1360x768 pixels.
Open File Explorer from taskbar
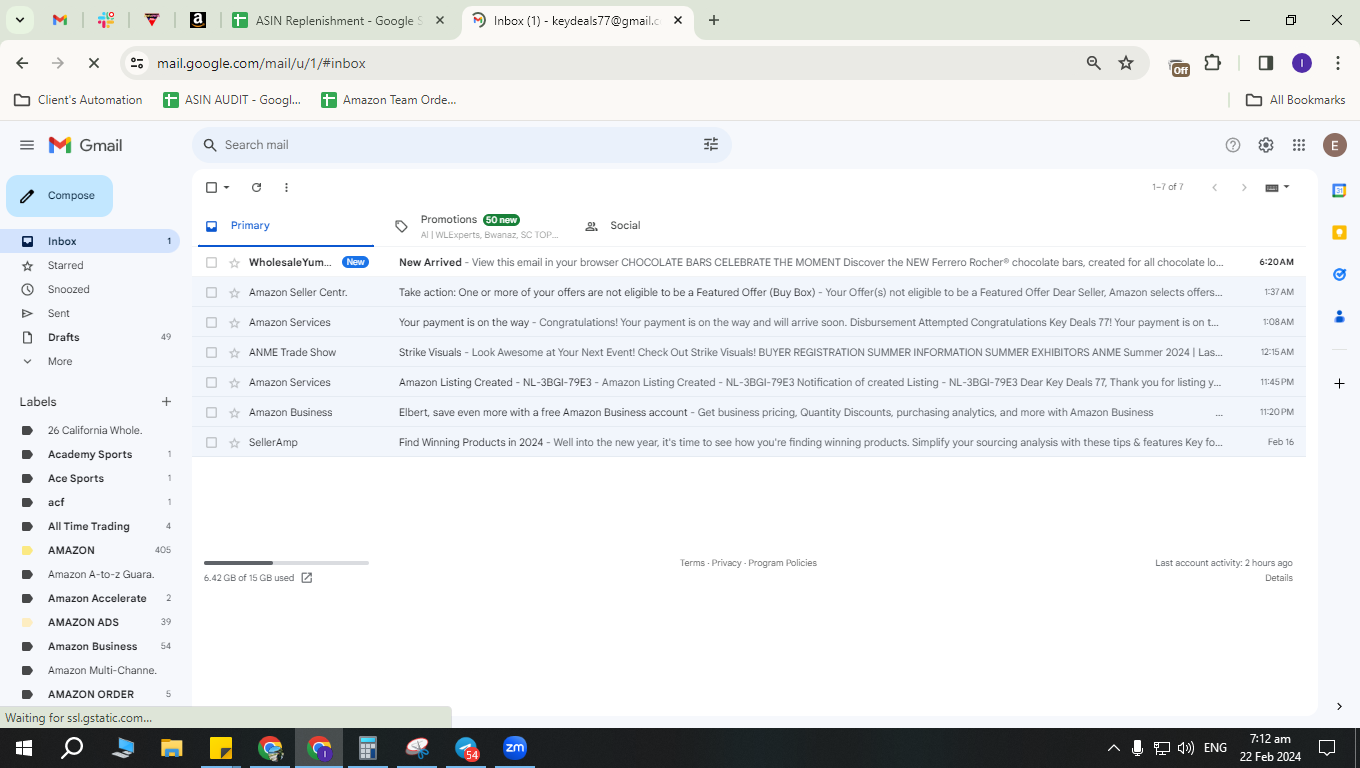coord(172,748)
